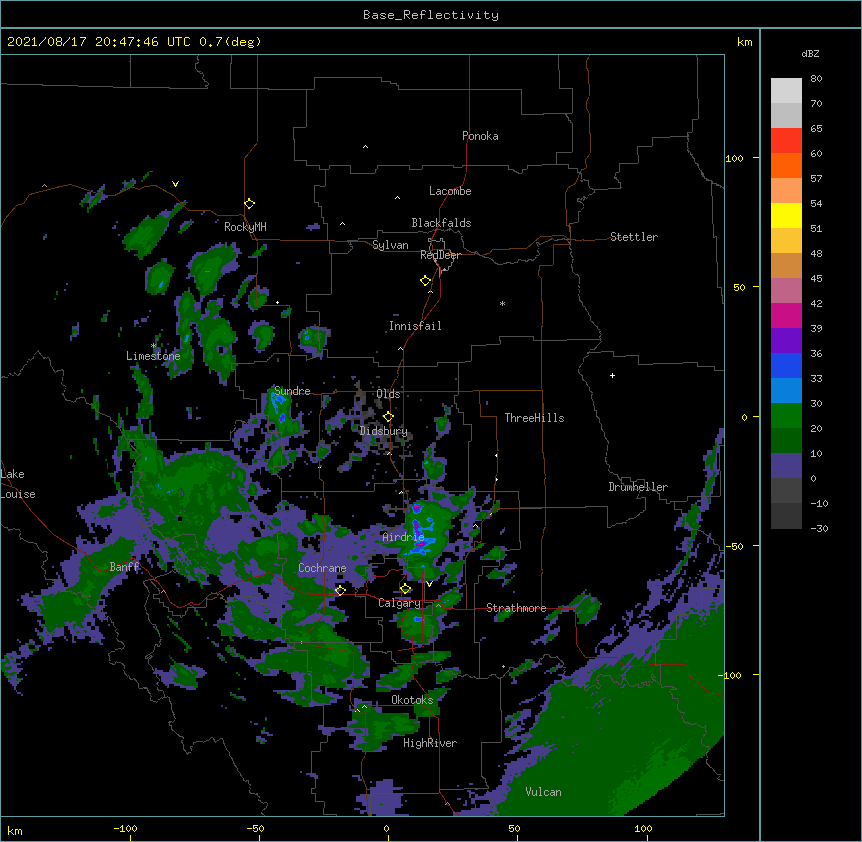The image size is (862, 842).
Task: Click the Didsbury town label
Action: (384, 431)
